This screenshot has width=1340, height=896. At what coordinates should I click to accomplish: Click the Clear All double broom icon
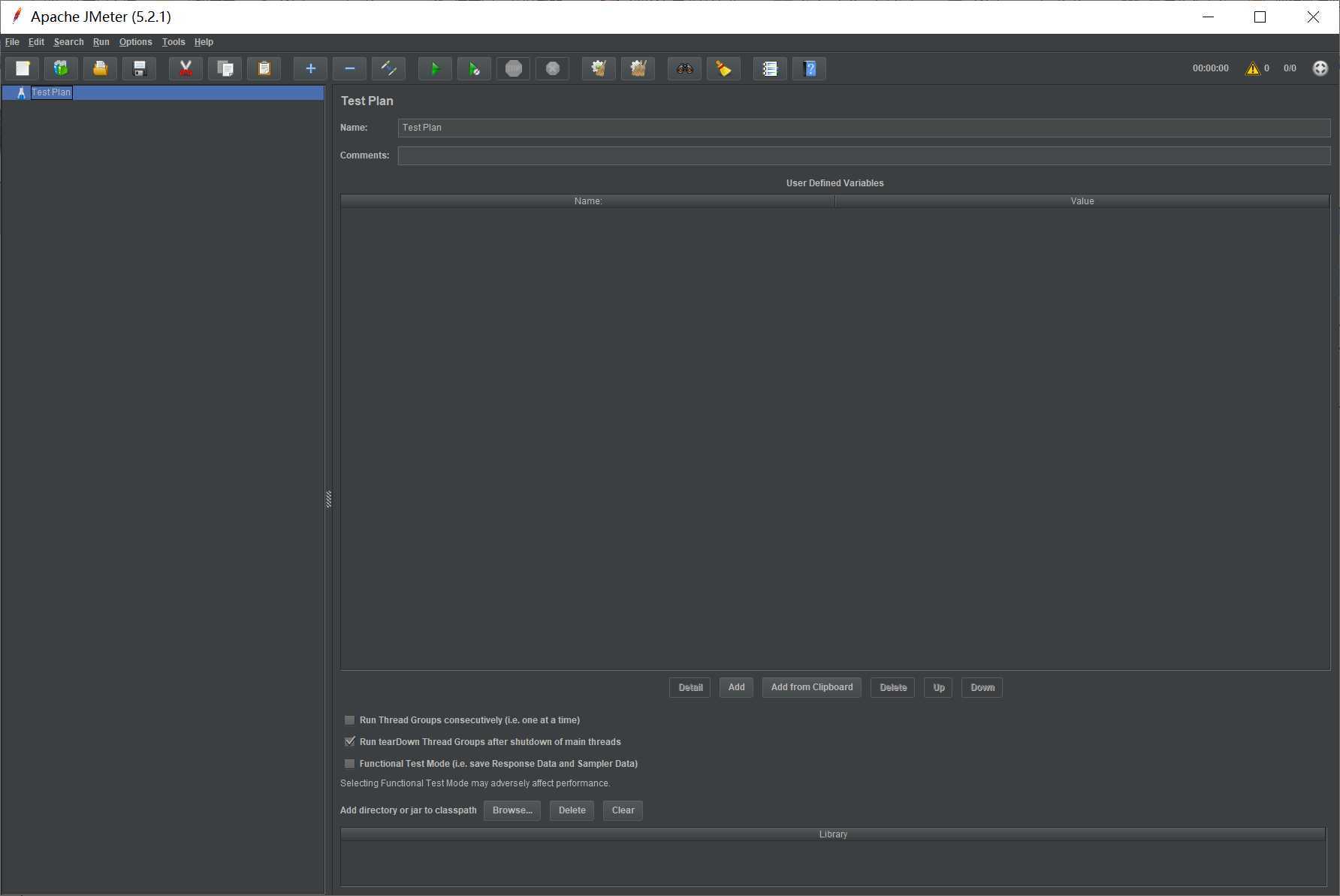pos(638,68)
